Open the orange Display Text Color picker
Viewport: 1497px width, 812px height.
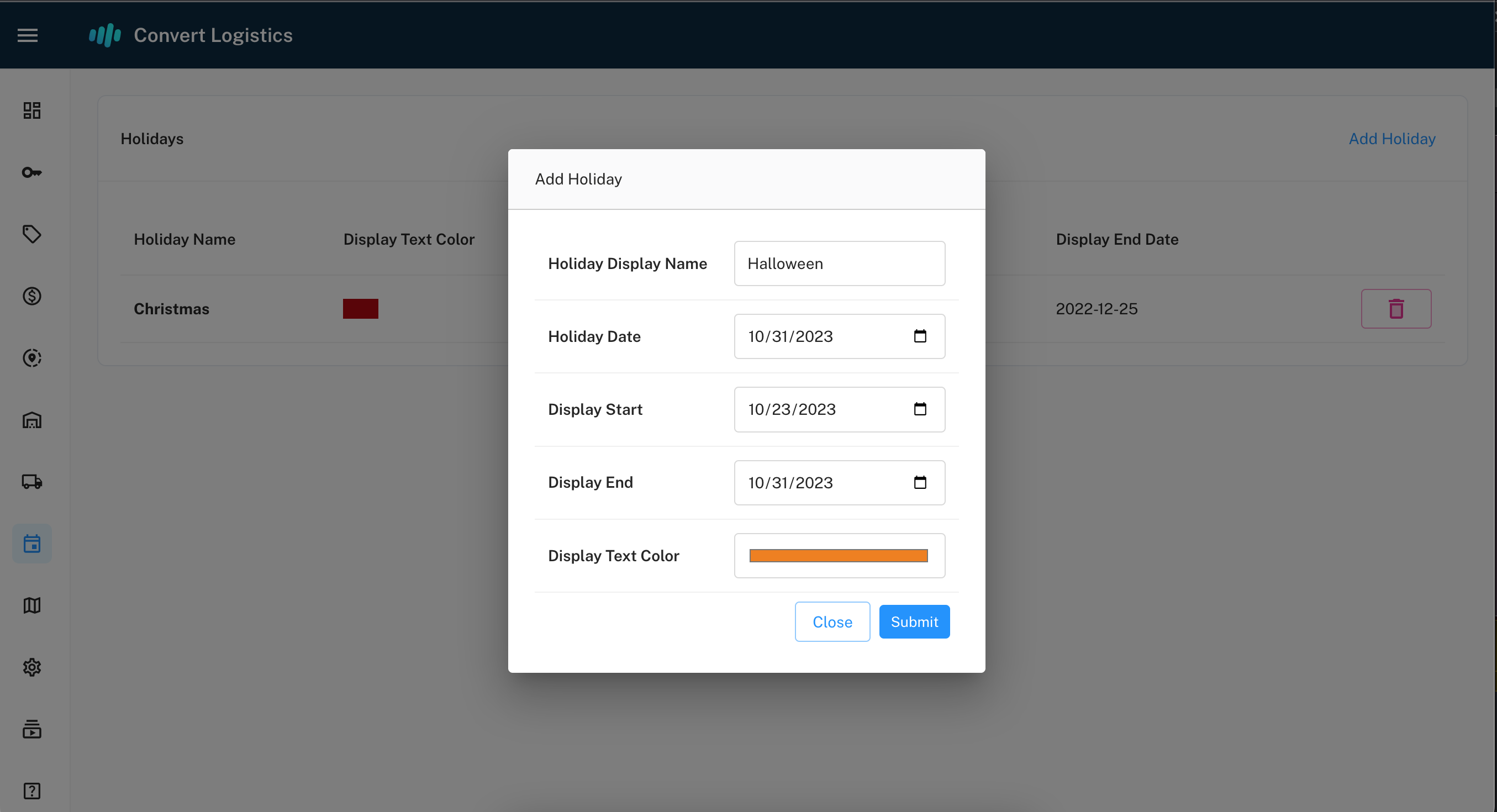tap(839, 555)
